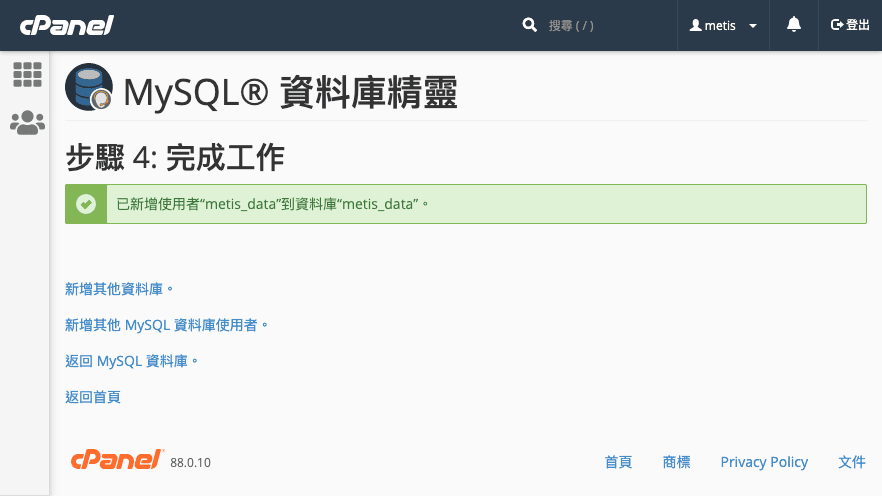Click the MySQL database wizard icon
Screen dimensions: 882x496
click(89, 87)
